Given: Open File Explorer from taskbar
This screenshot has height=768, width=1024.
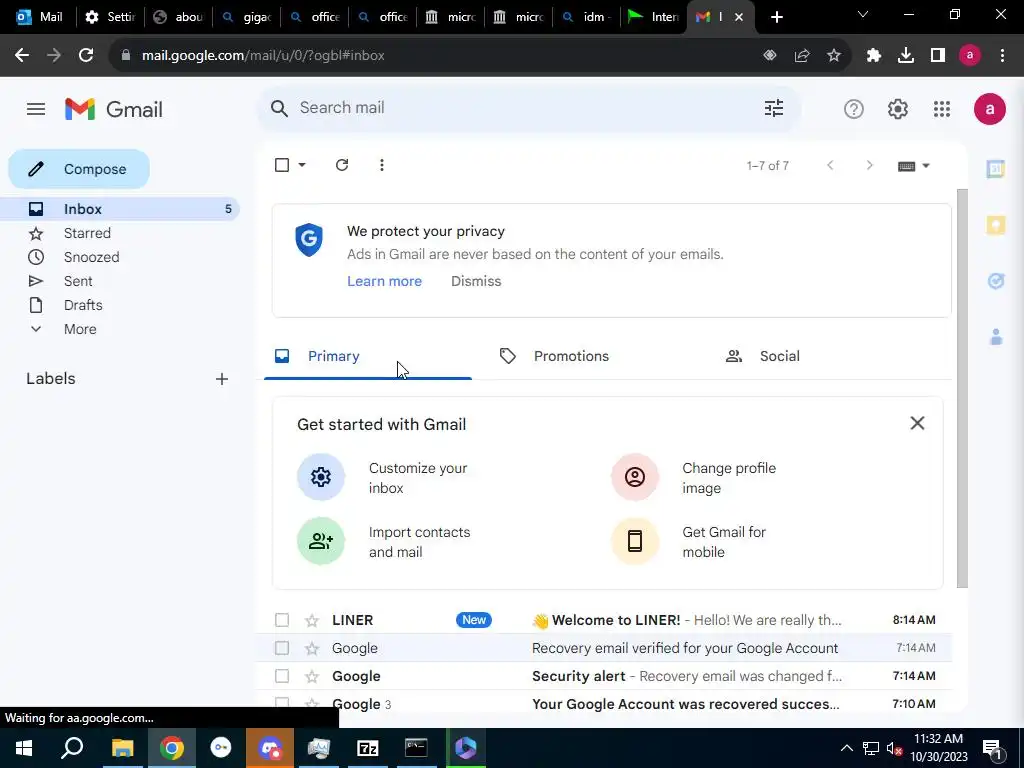Looking at the screenshot, I should click(122, 748).
